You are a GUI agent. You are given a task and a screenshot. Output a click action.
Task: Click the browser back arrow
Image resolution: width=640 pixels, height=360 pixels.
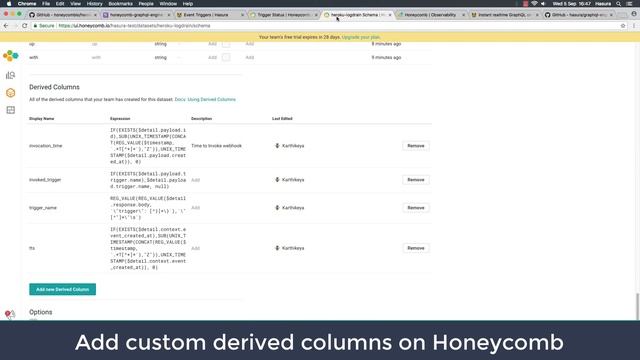6,26
